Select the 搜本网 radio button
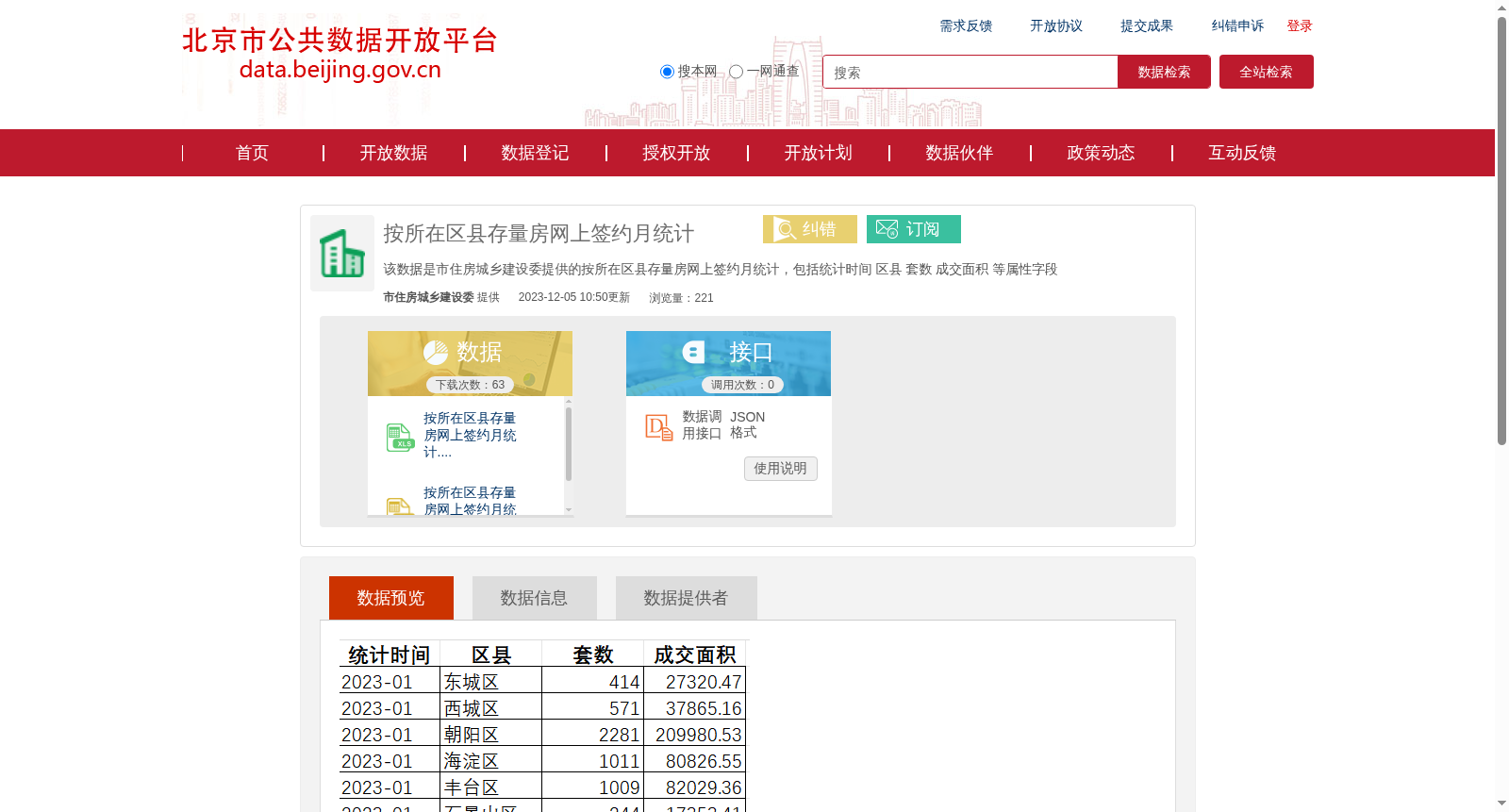 click(667, 72)
